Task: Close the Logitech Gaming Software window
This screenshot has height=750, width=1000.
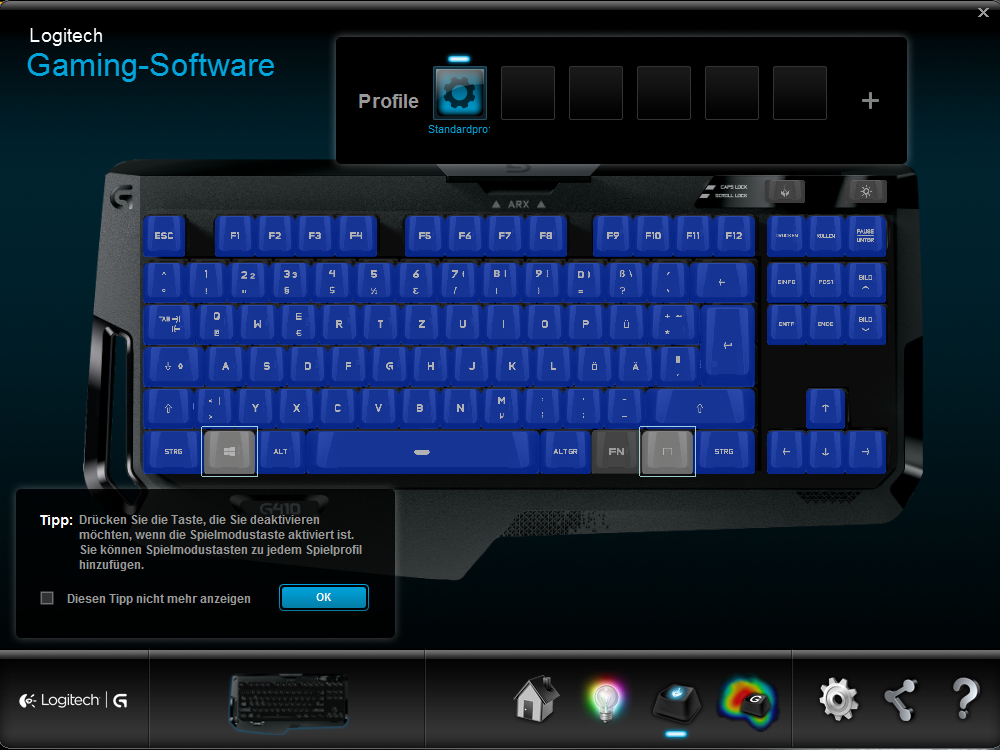Action: pyautogui.click(x=983, y=12)
